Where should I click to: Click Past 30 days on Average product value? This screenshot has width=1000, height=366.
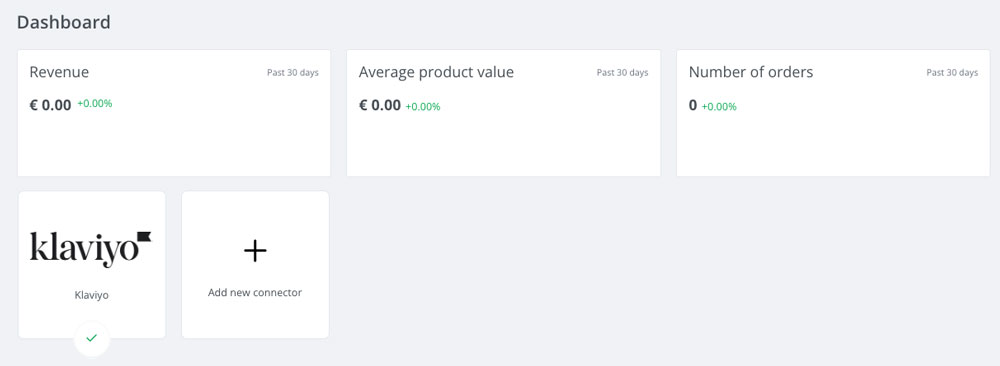click(x=622, y=73)
